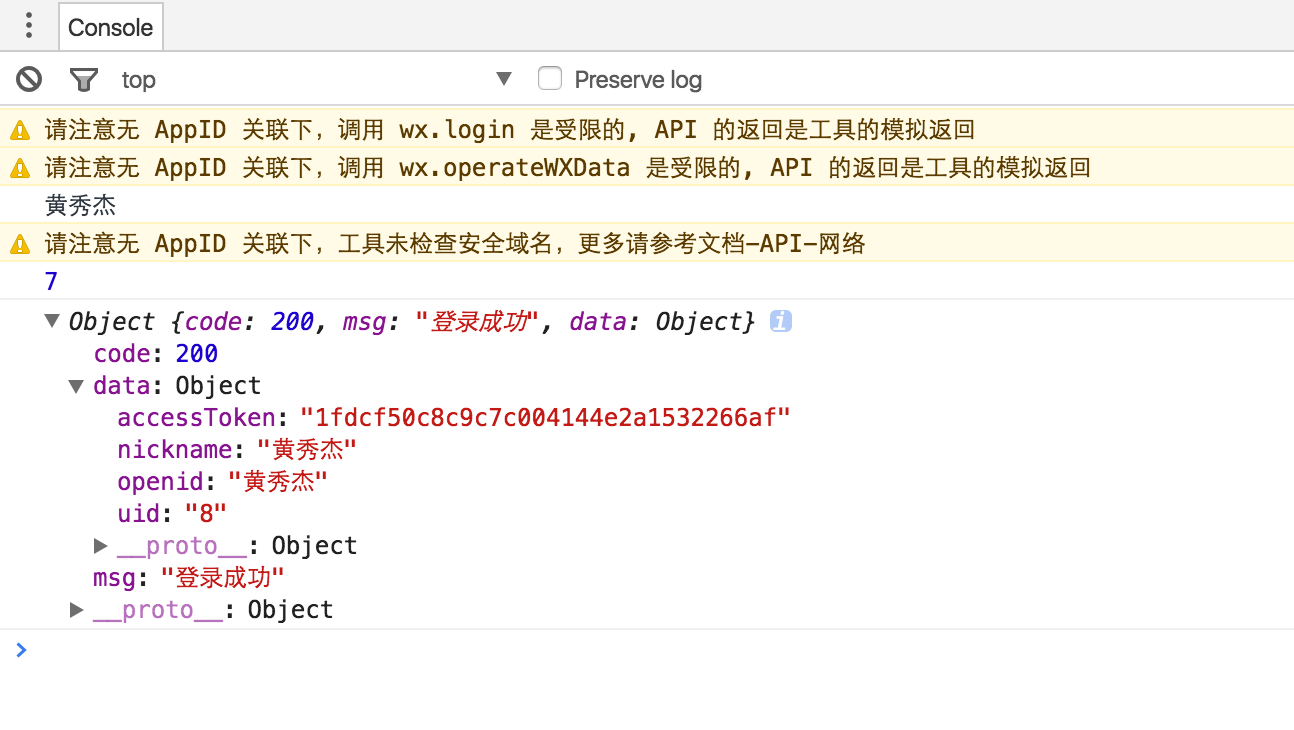Collapse the logged Object entry
This screenshot has width=1294, height=730.
point(51,321)
